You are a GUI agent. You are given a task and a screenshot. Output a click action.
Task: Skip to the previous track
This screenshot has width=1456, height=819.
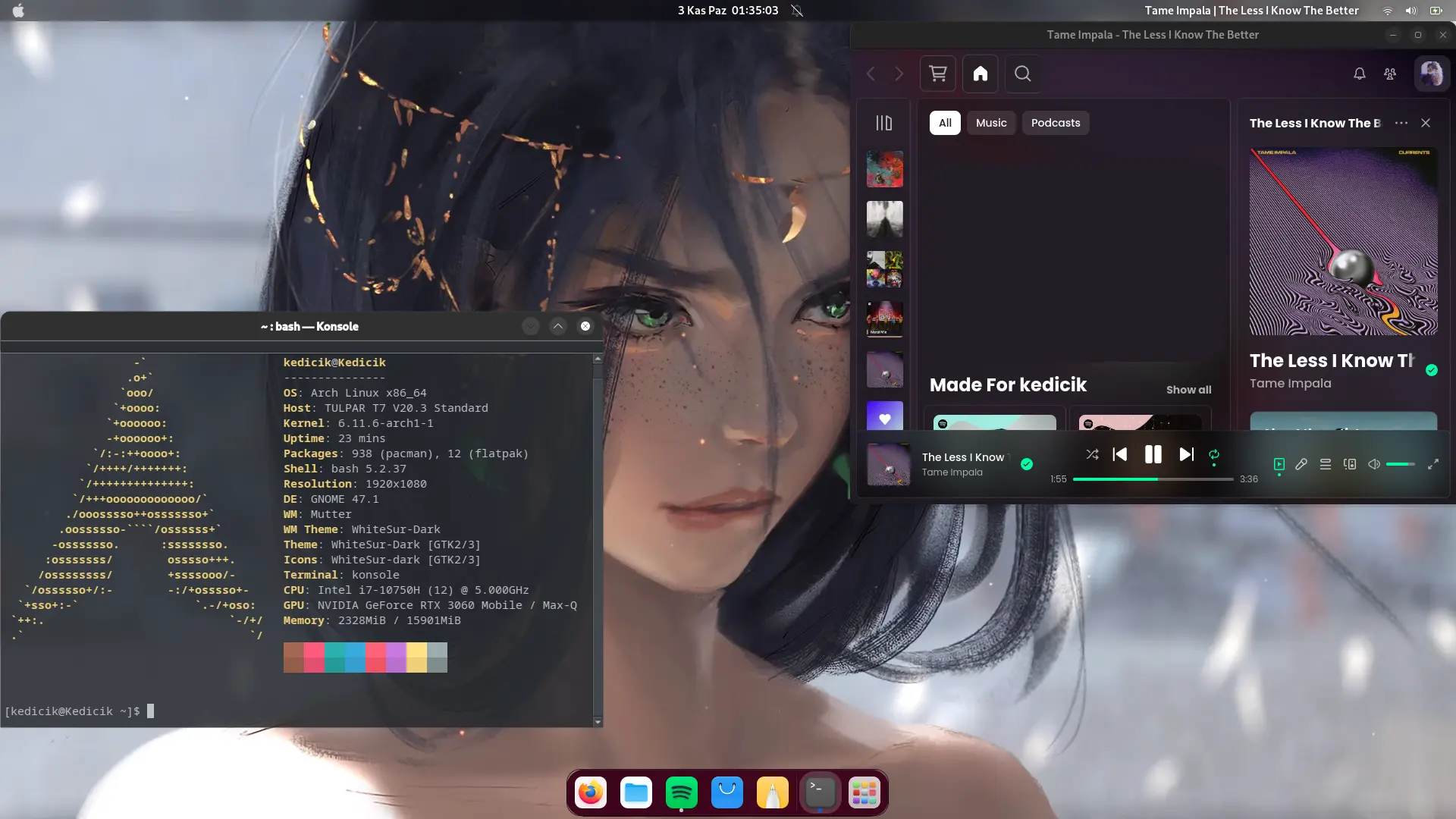tap(1120, 454)
